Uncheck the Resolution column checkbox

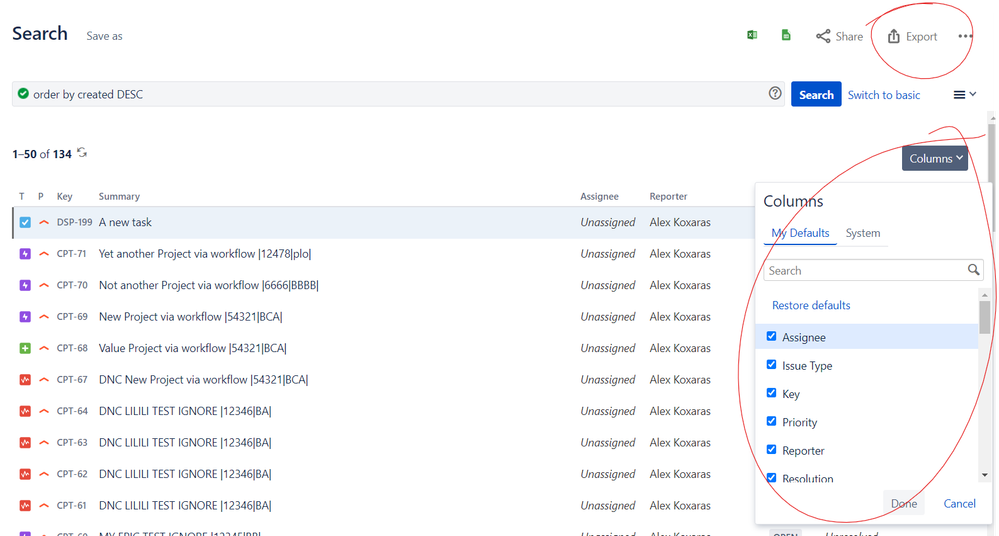click(x=772, y=477)
